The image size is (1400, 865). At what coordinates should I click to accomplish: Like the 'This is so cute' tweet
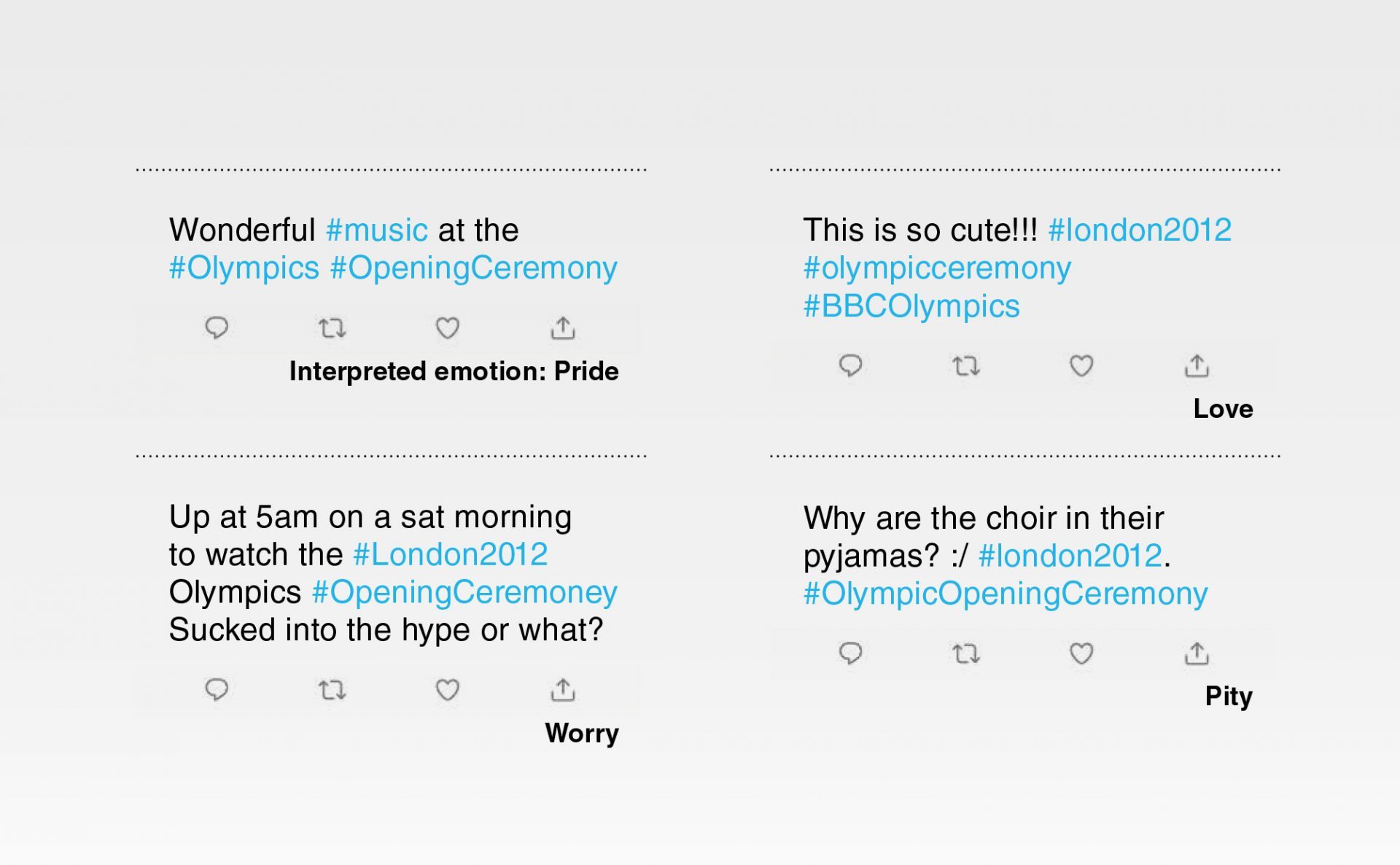(x=1081, y=365)
